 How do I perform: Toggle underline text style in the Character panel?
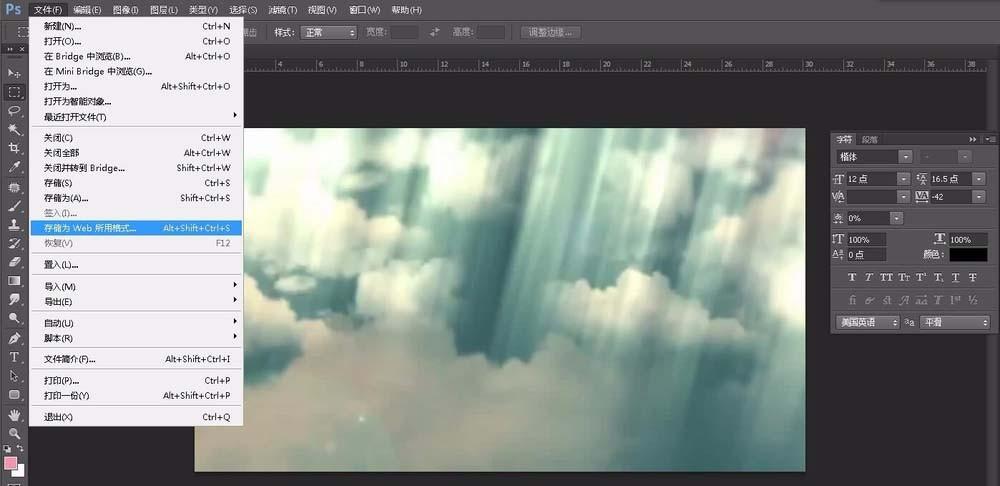[x=955, y=277]
